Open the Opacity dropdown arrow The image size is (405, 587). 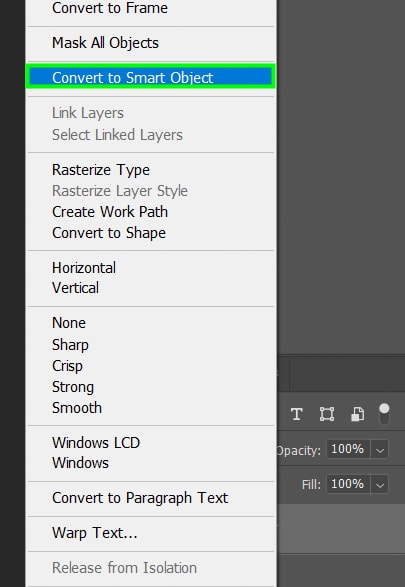click(380, 449)
